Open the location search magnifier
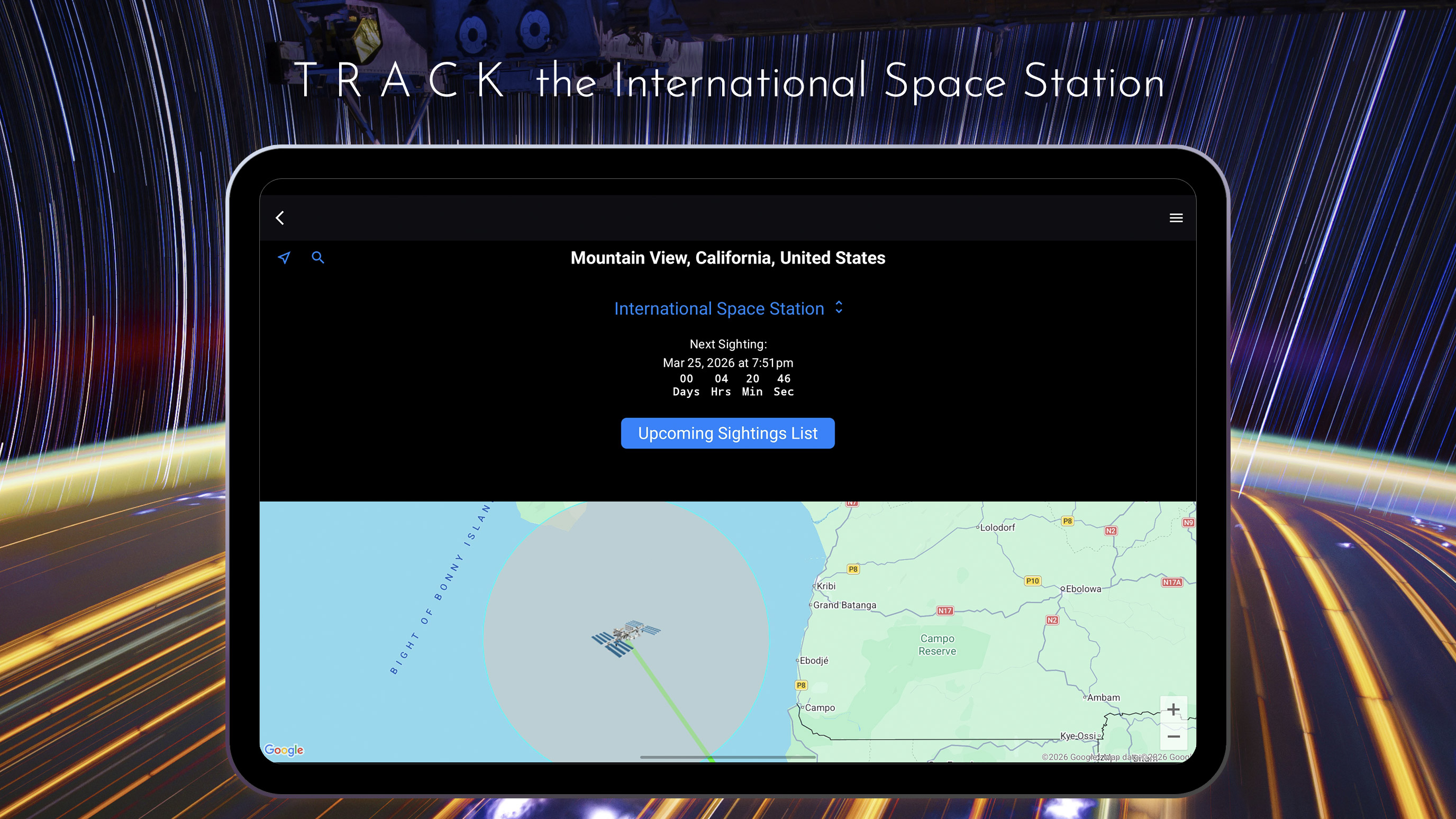 (x=317, y=258)
